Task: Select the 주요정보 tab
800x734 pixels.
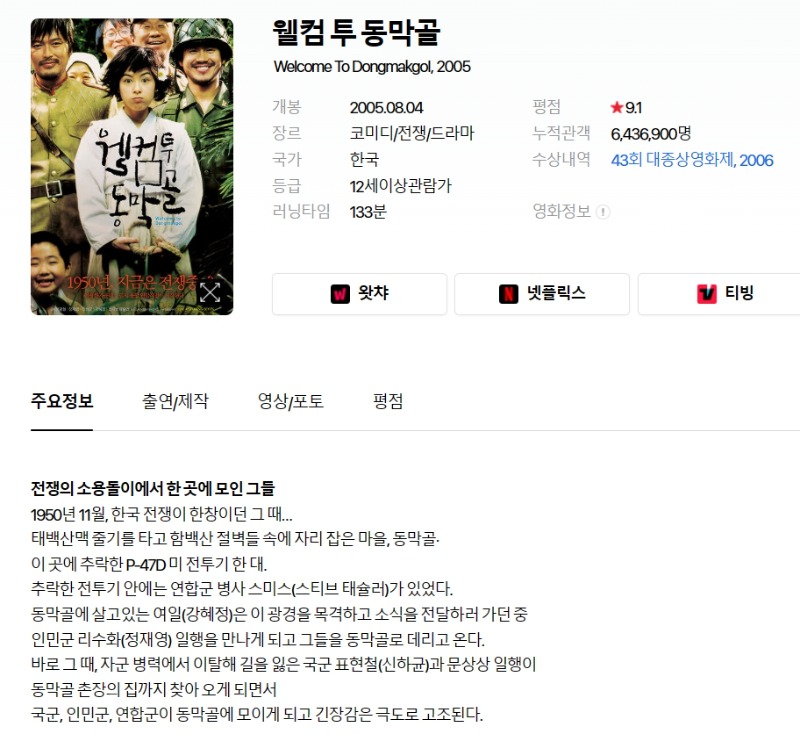Action: [x=62, y=401]
